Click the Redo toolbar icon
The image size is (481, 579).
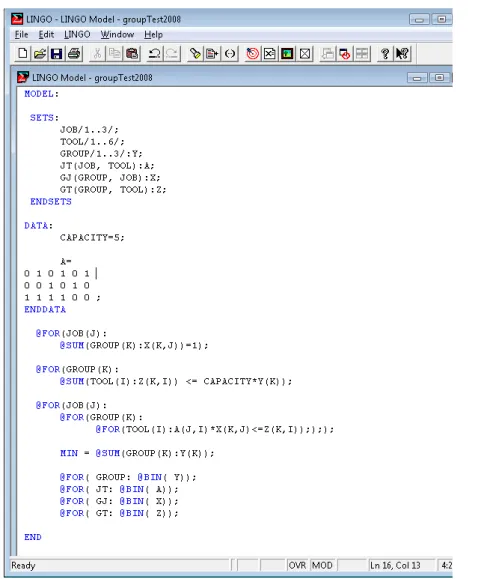tap(172, 54)
